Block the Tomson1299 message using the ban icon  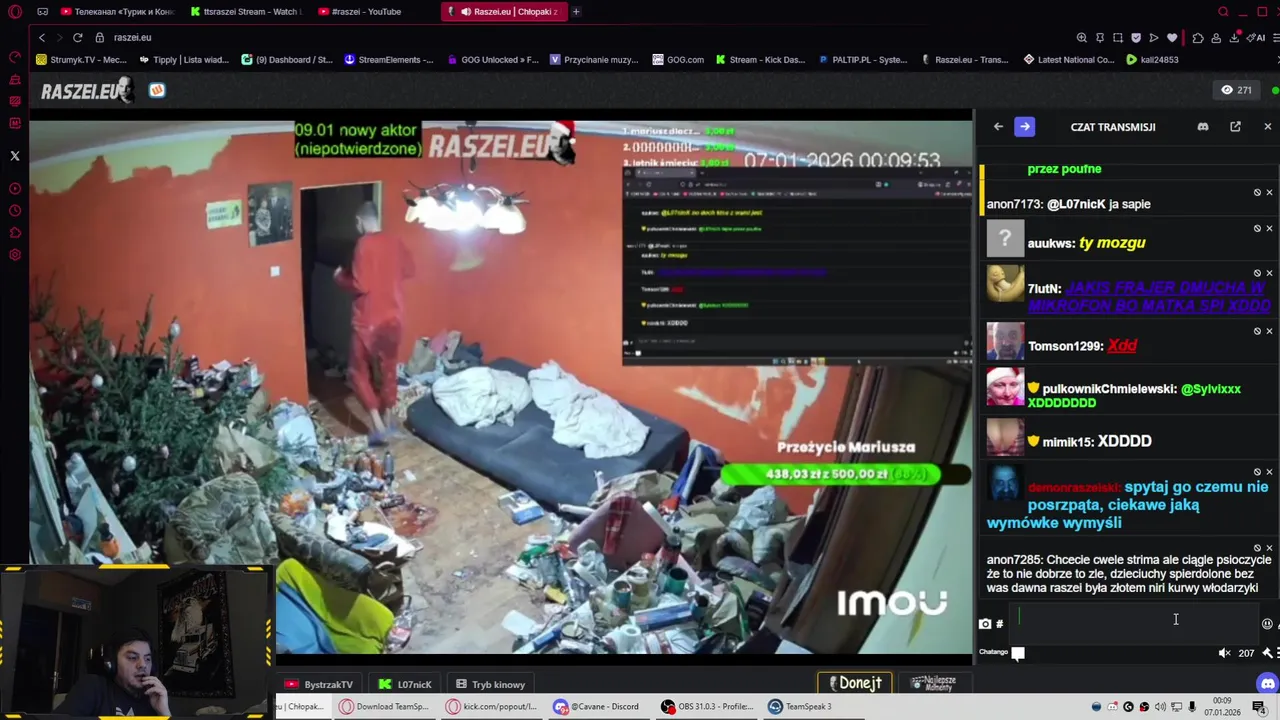(x=1258, y=331)
